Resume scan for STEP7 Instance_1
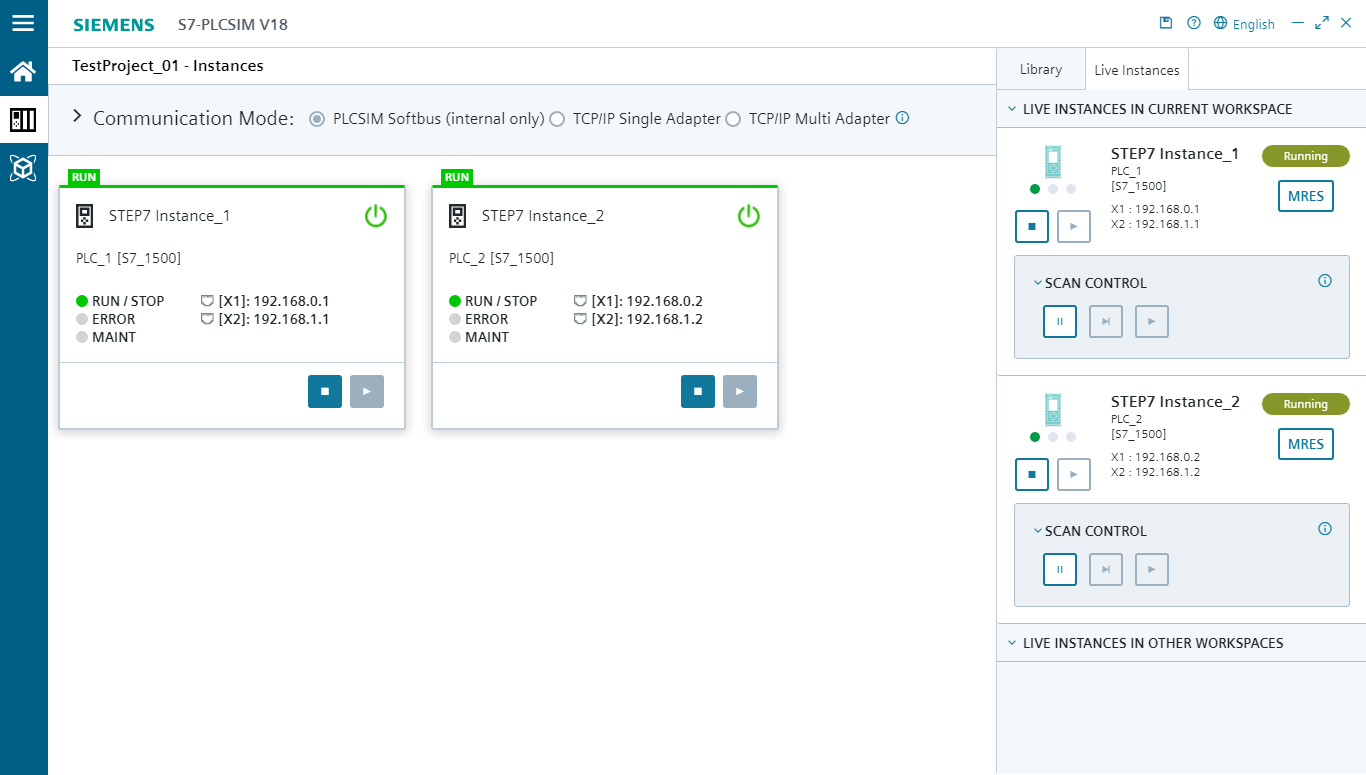This screenshot has height=775, width=1366. pos(1152,321)
